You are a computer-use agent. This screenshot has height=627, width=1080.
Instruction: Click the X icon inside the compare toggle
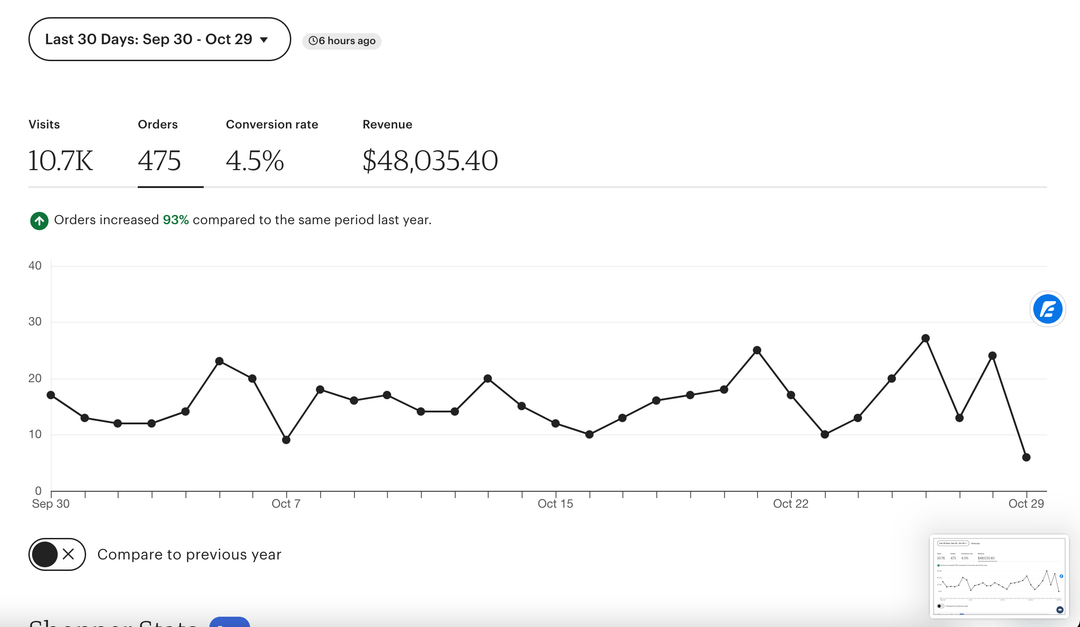click(x=68, y=554)
